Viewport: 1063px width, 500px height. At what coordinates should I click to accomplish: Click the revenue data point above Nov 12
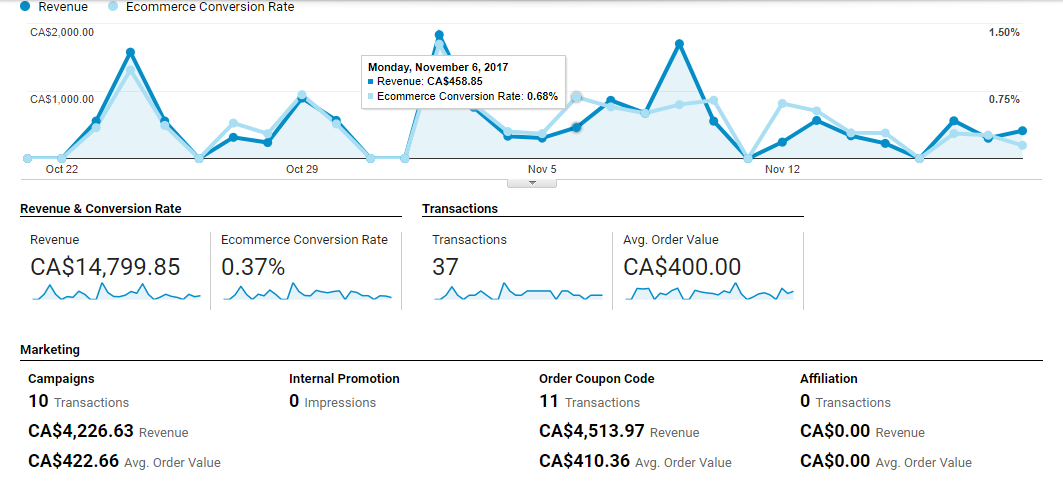[782, 142]
